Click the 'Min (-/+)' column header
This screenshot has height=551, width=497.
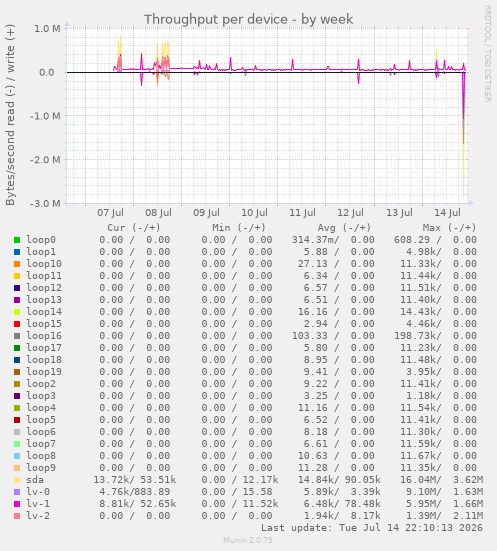(239, 228)
